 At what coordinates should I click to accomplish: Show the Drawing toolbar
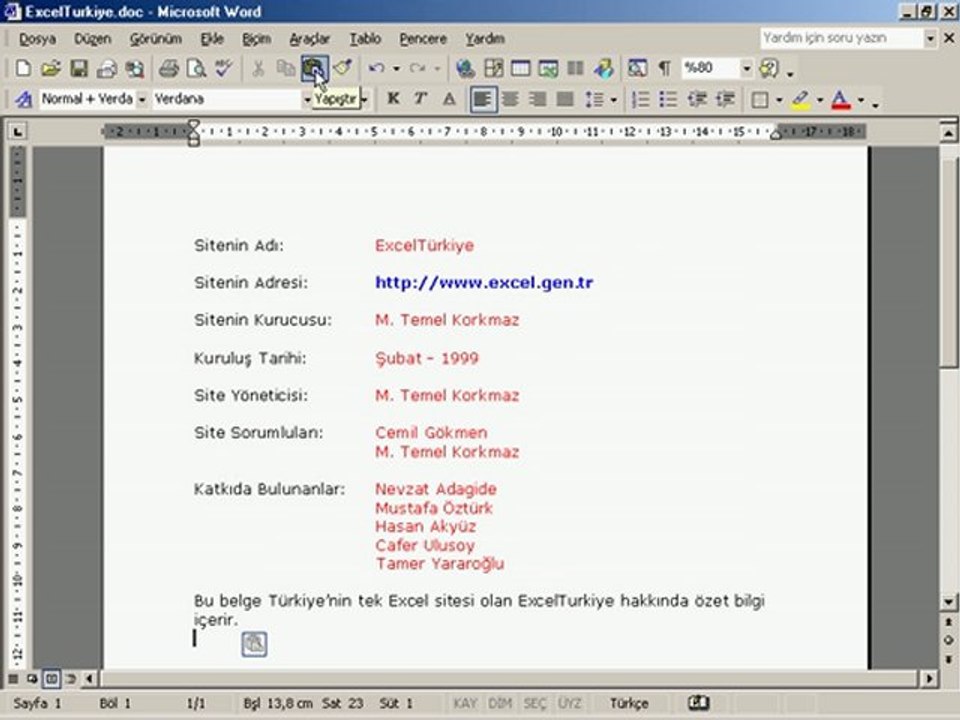tap(604, 68)
